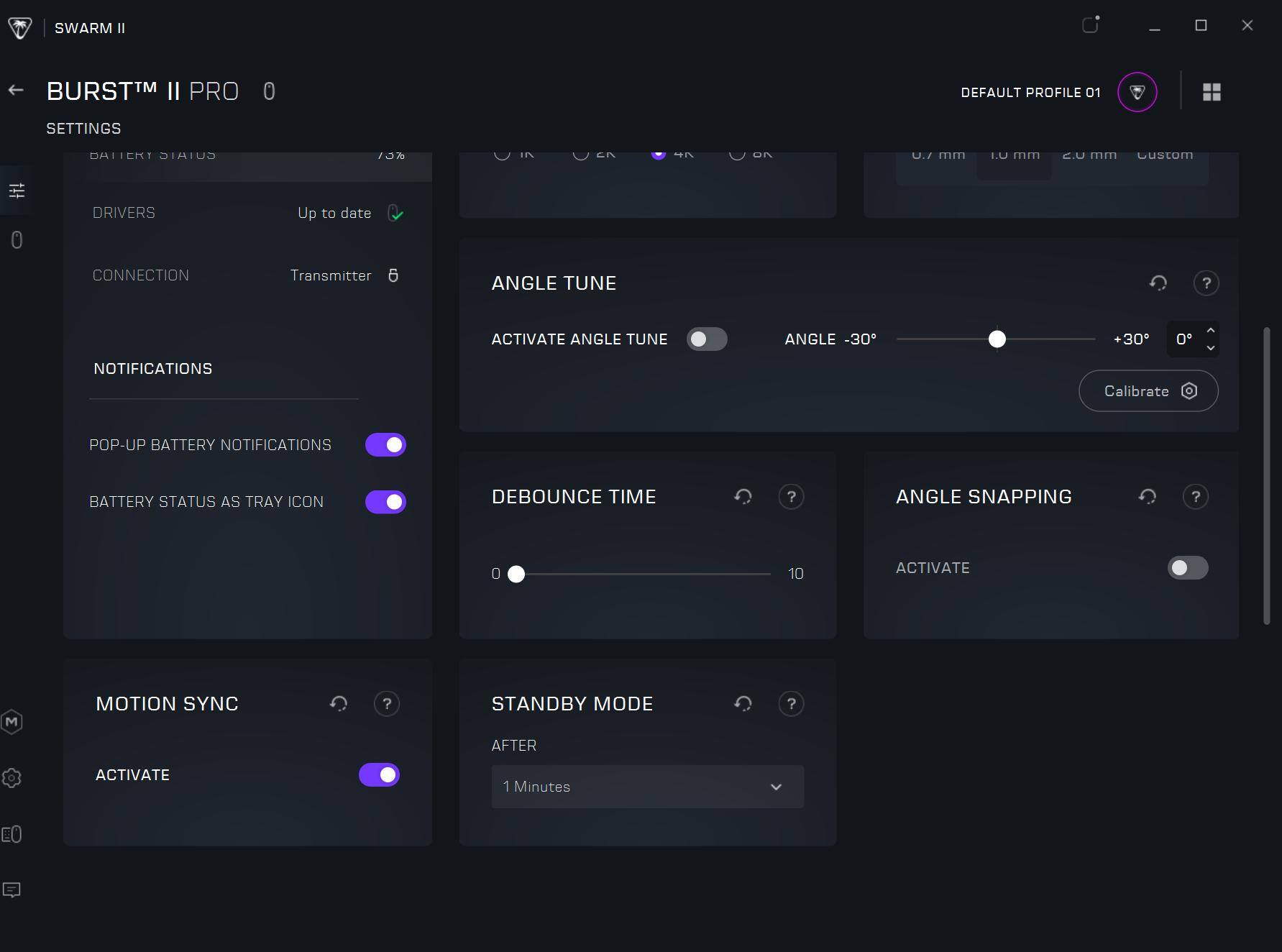Viewport: 1282px width, 952px height.
Task: Increase angle value with up arrow
Action: tap(1211, 331)
